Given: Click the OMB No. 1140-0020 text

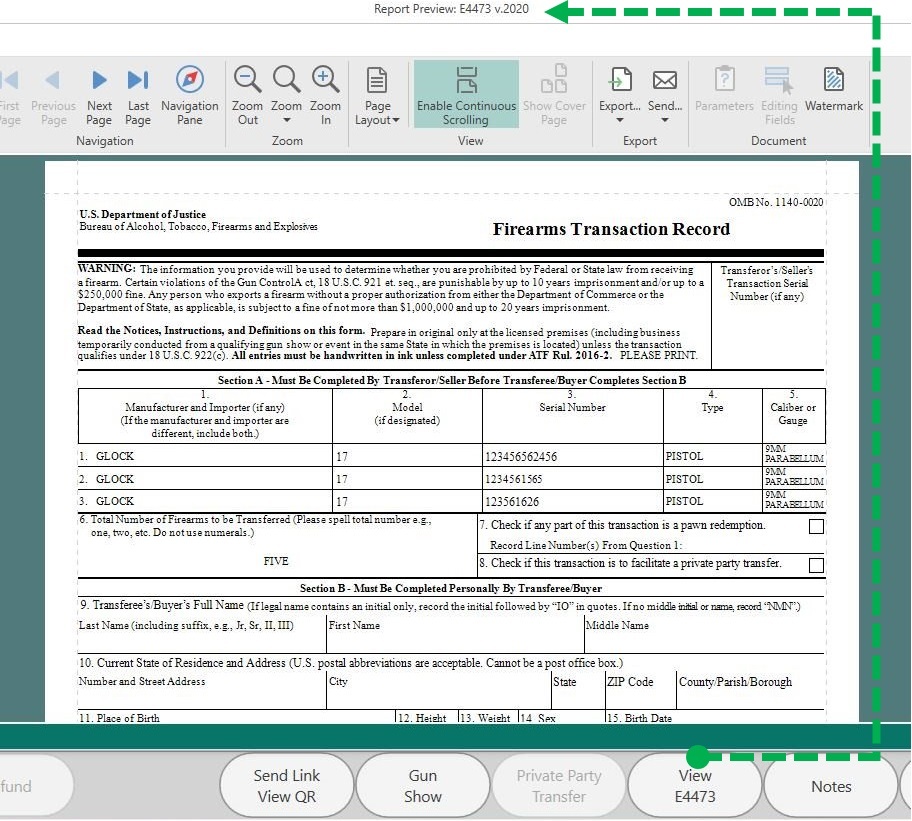Looking at the screenshot, I should pyautogui.click(x=776, y=202).
